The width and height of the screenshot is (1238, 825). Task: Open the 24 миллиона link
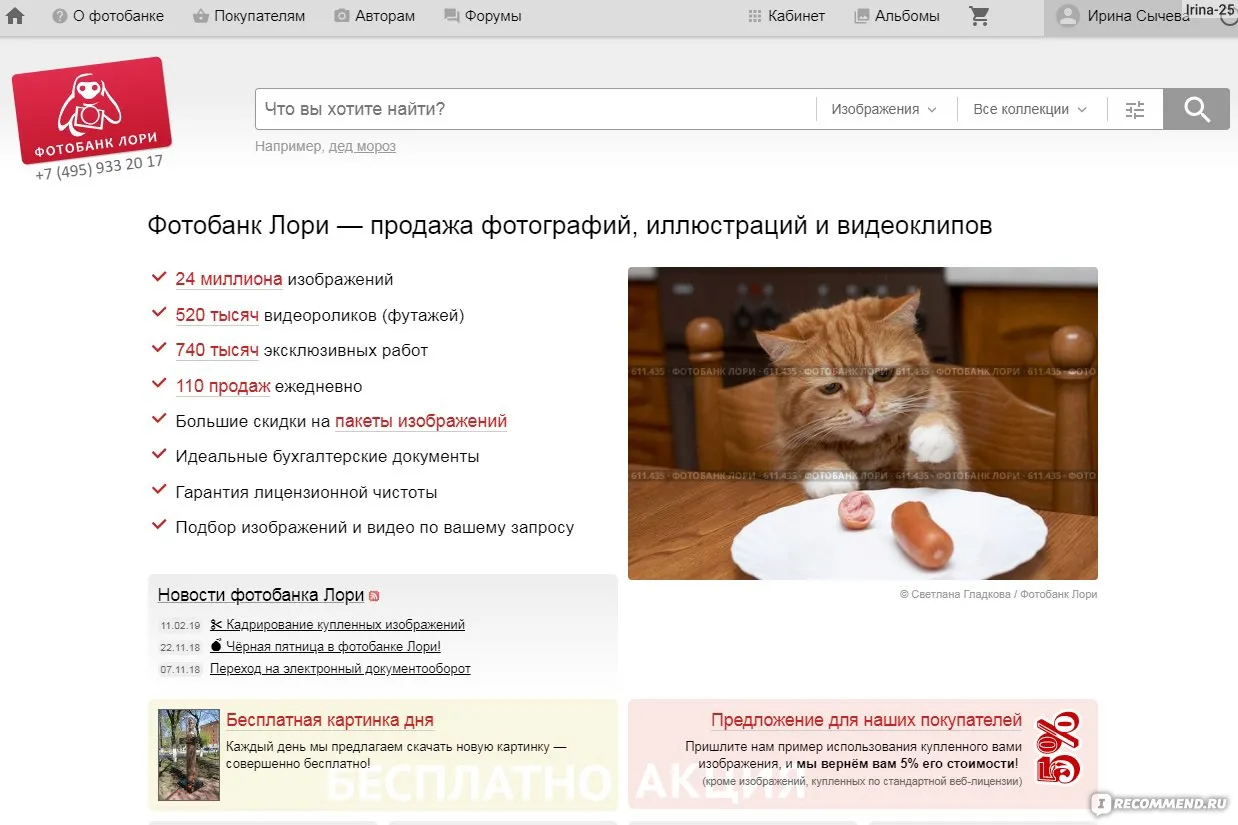pyautogui.click(x=229, y=280)
